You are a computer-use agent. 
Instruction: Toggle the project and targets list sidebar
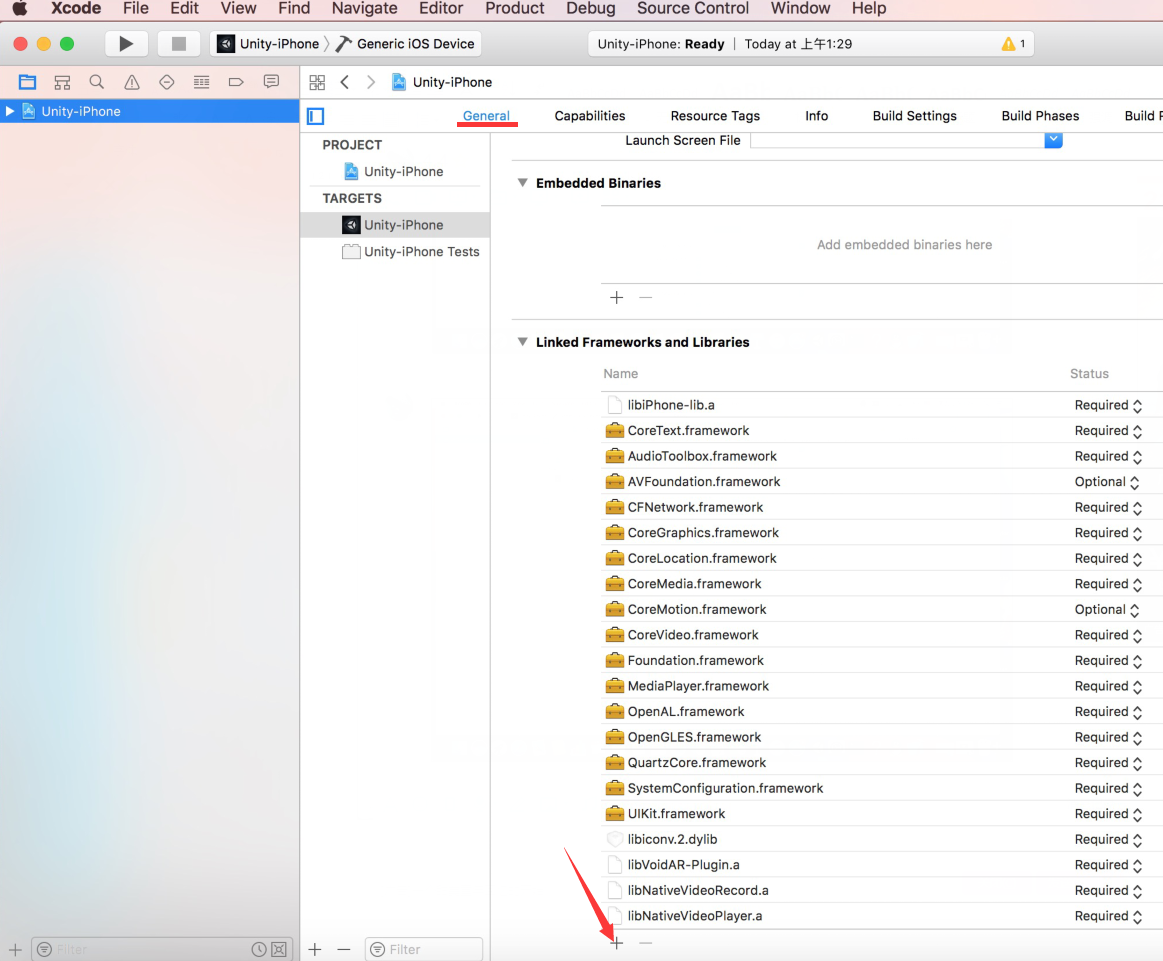point(315,116)
